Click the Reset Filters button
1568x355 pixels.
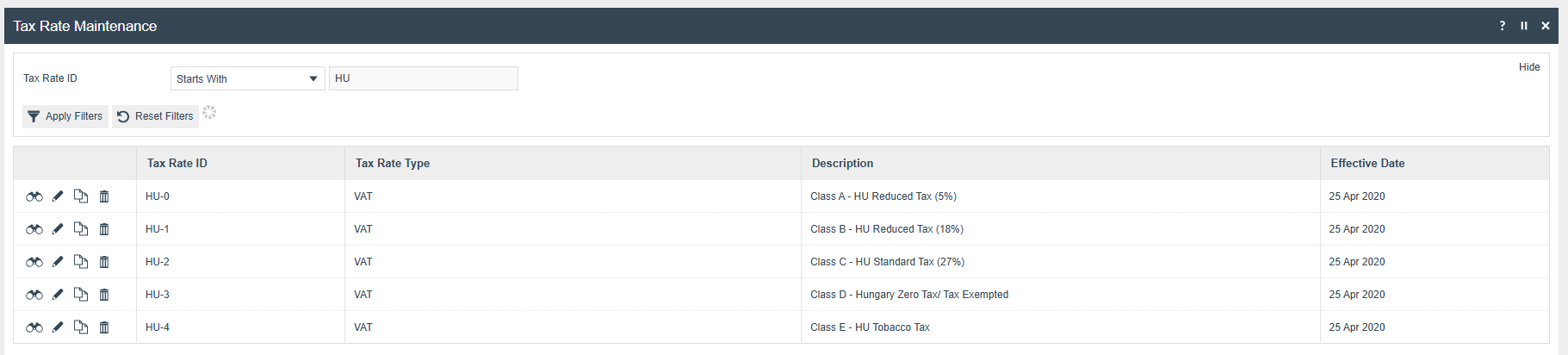[156, 116]
